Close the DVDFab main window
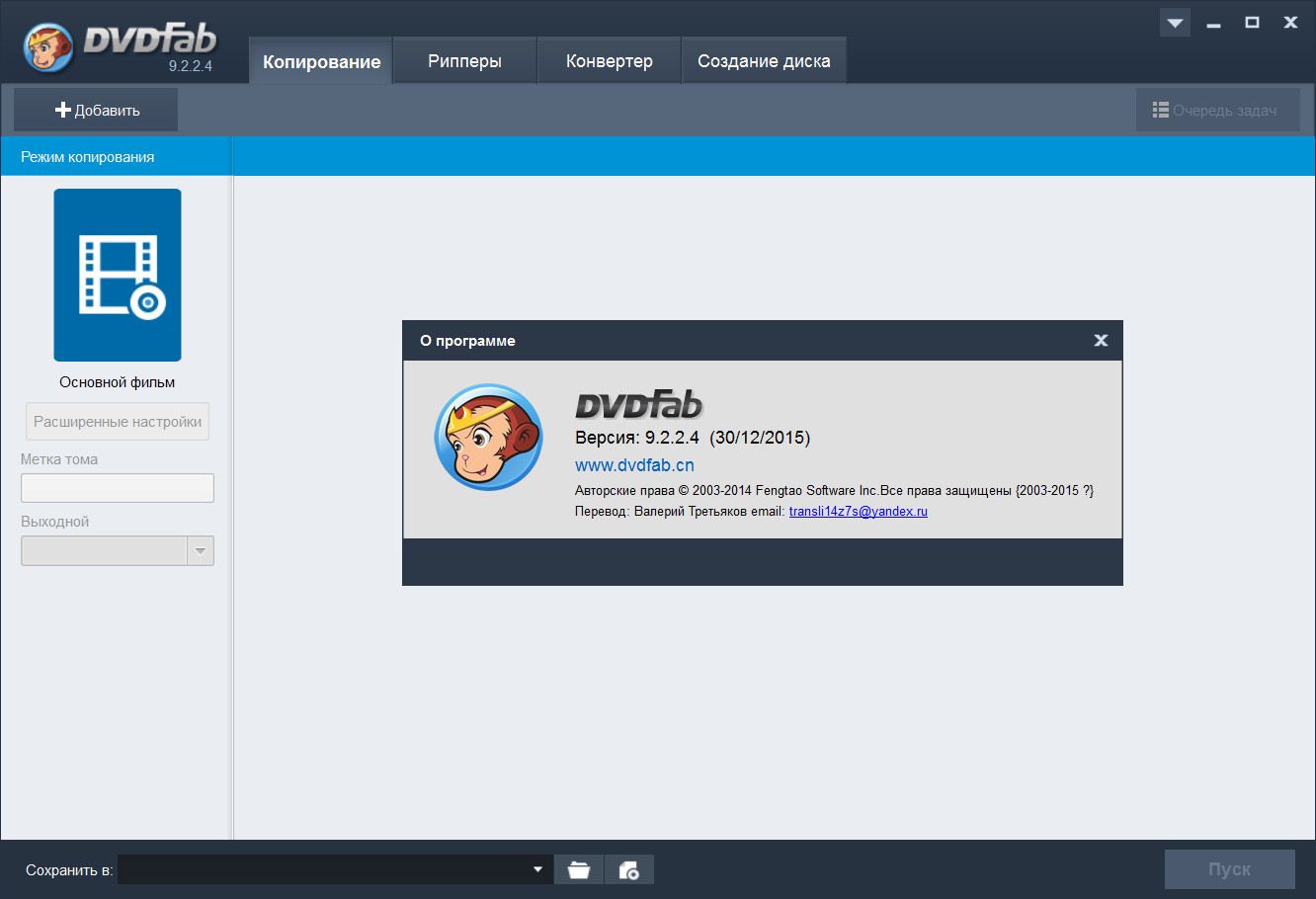 pos(1290,23)
